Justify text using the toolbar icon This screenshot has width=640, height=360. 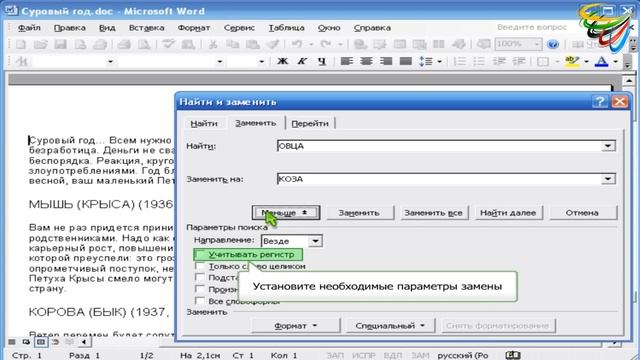pos(406,61)
